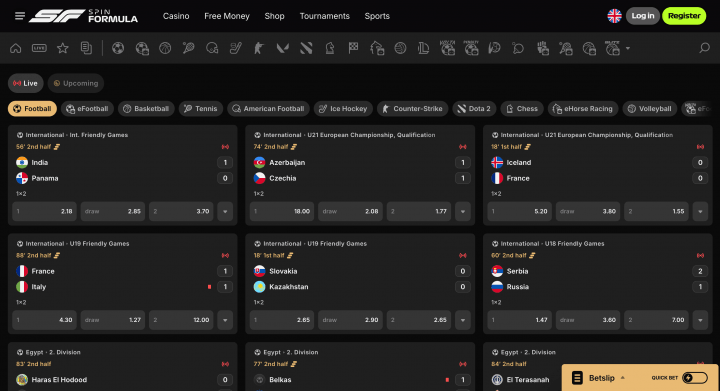Image resolution: width=720 pixels, height=391 pixels.
Task: Select the eHorse Racing toolbar icon
Action: (x=377, y=48)
